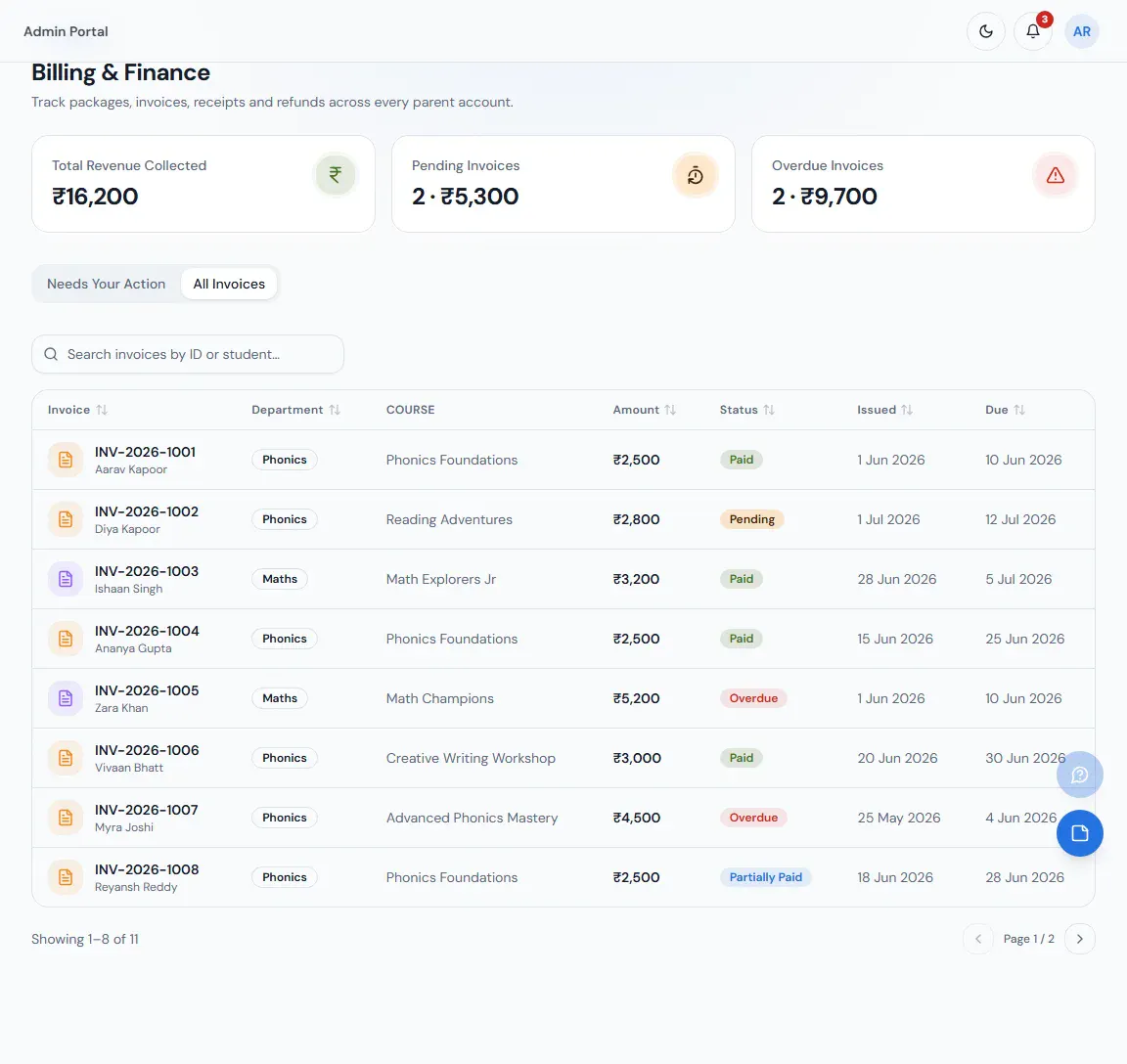Go to the next page of invoices

pos(1080,939)
